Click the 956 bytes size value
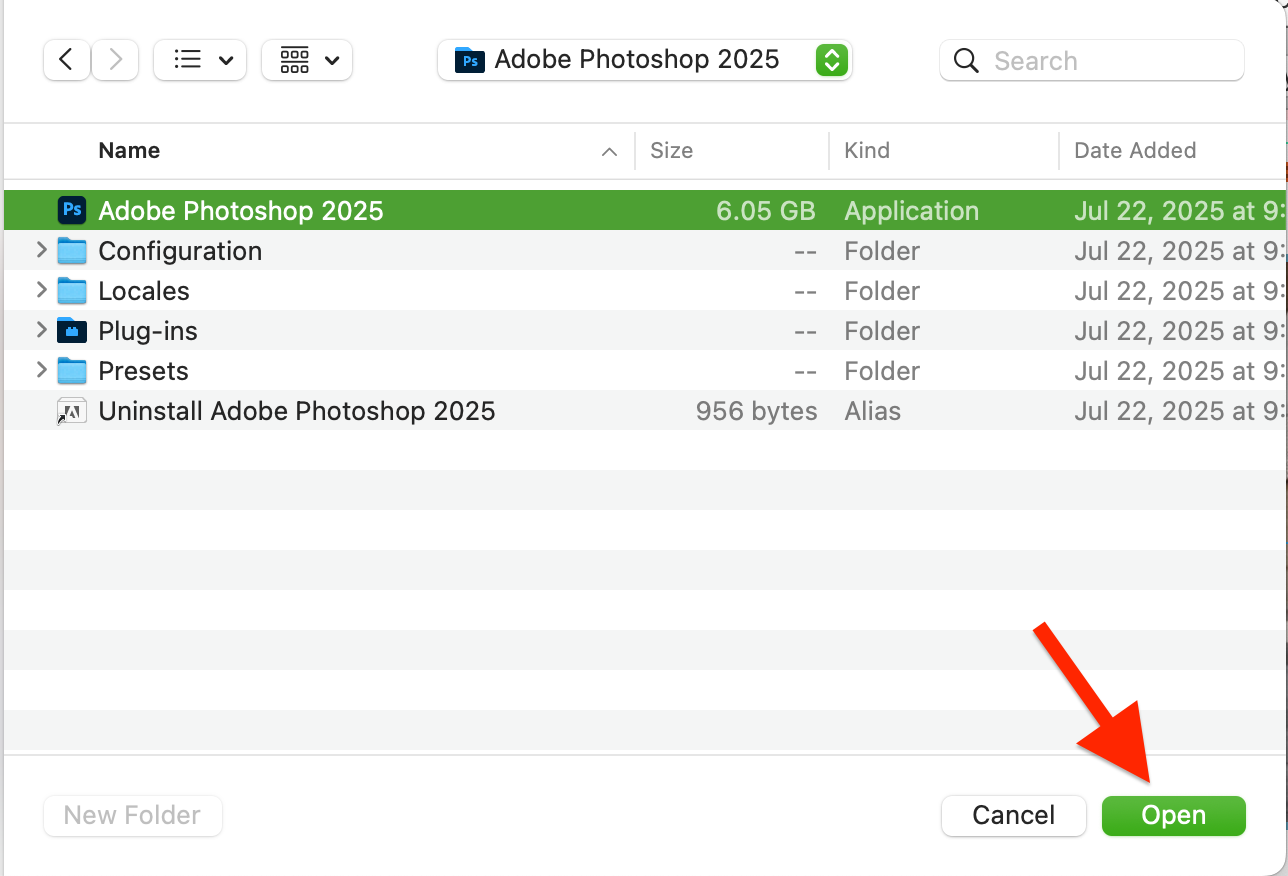 [757, 411]
